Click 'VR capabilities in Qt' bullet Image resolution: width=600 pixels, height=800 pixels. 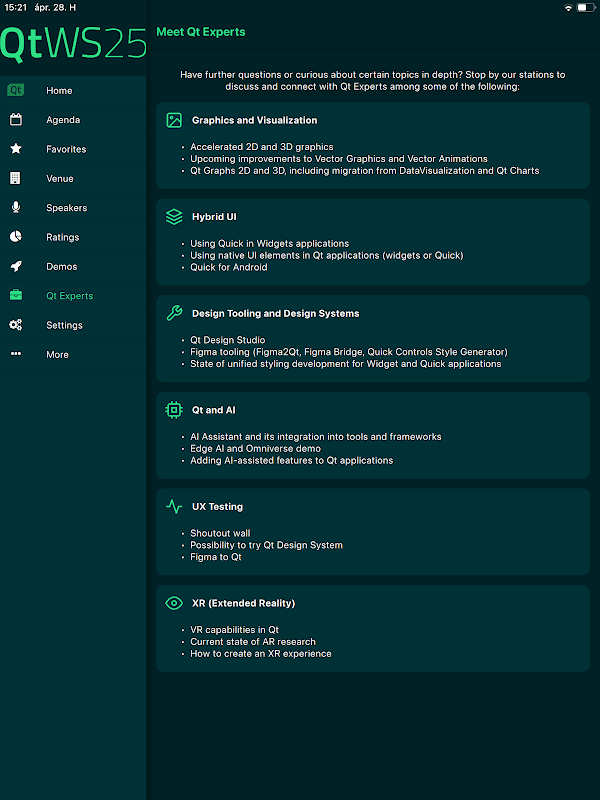(x=235, y=630)
